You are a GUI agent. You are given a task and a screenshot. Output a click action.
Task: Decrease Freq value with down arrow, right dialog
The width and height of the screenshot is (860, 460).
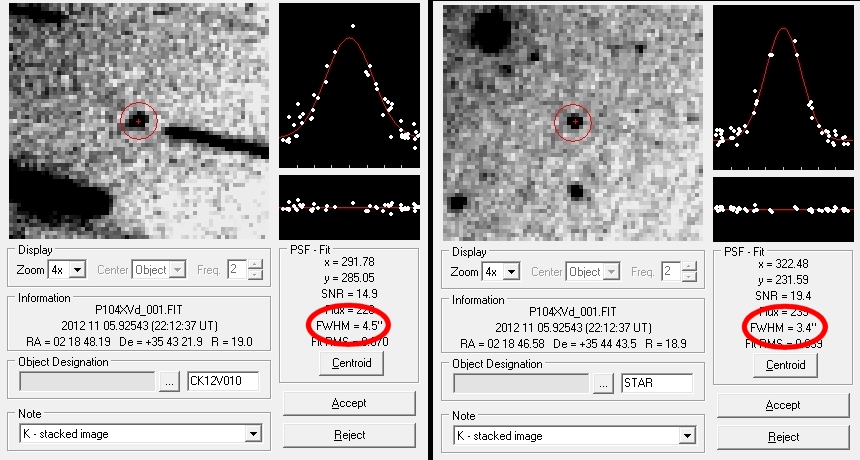click(690, 276)
